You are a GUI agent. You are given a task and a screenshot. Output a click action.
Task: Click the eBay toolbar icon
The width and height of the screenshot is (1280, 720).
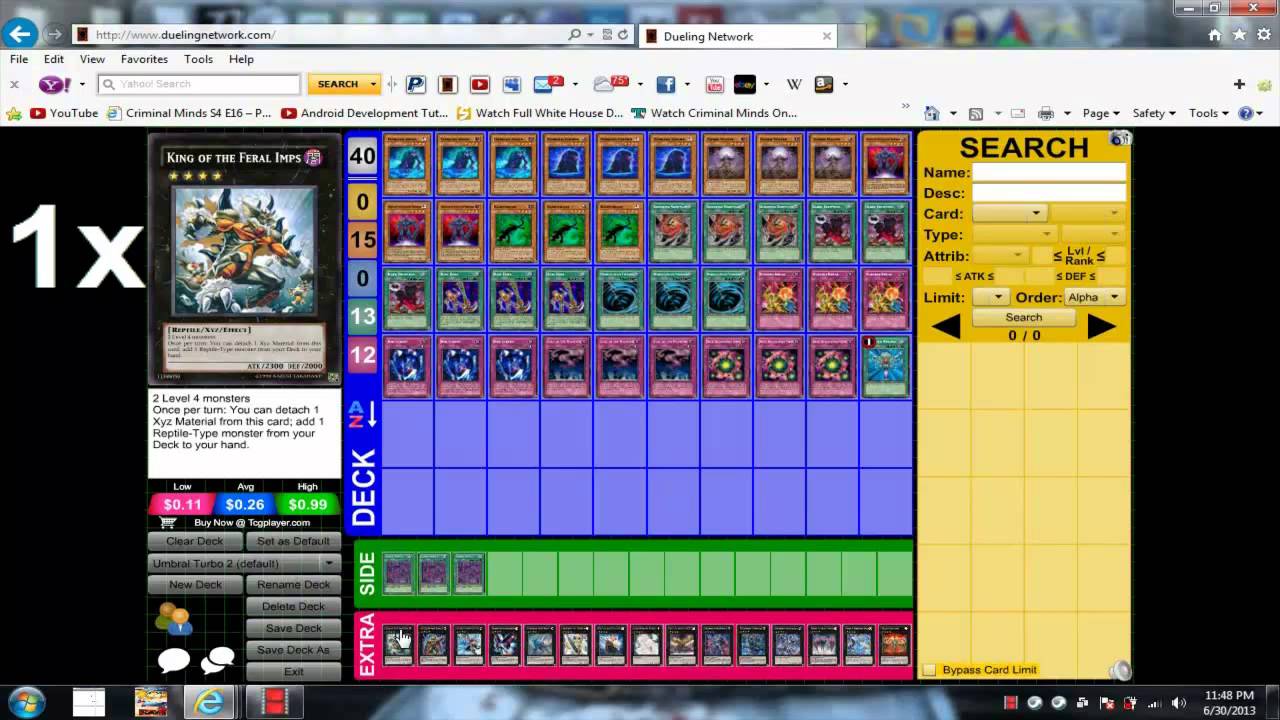coord(744,85)
